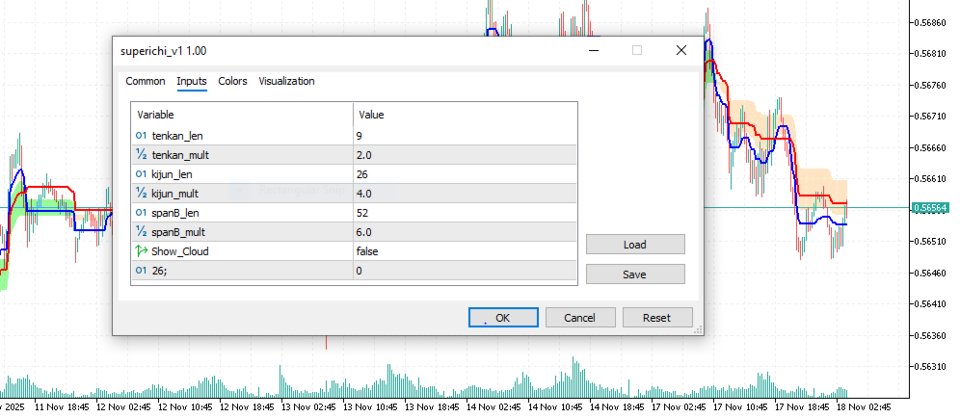
Task: Click the Cancel button
Action: tap(580, 318)
